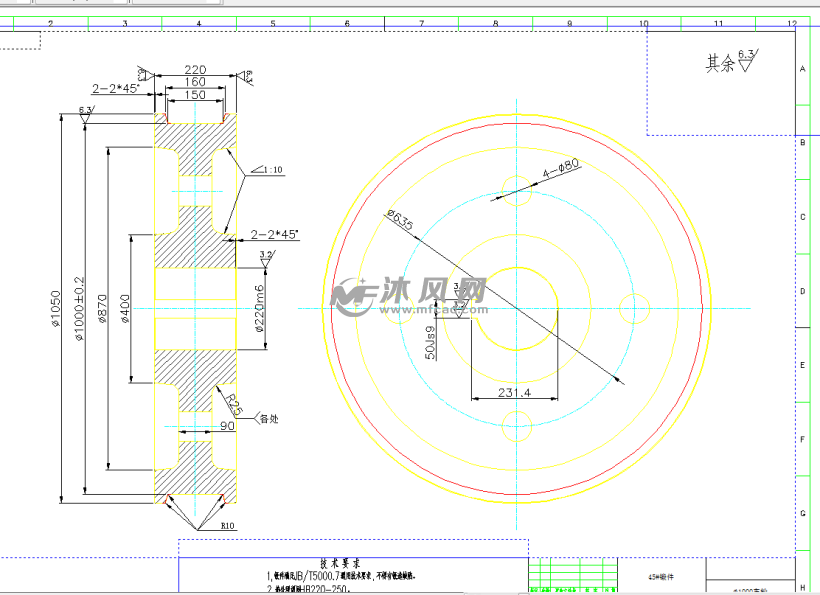820x595 pixels.
Task: Click the ø1050 outer diameter dimension text
Action: 57,308
